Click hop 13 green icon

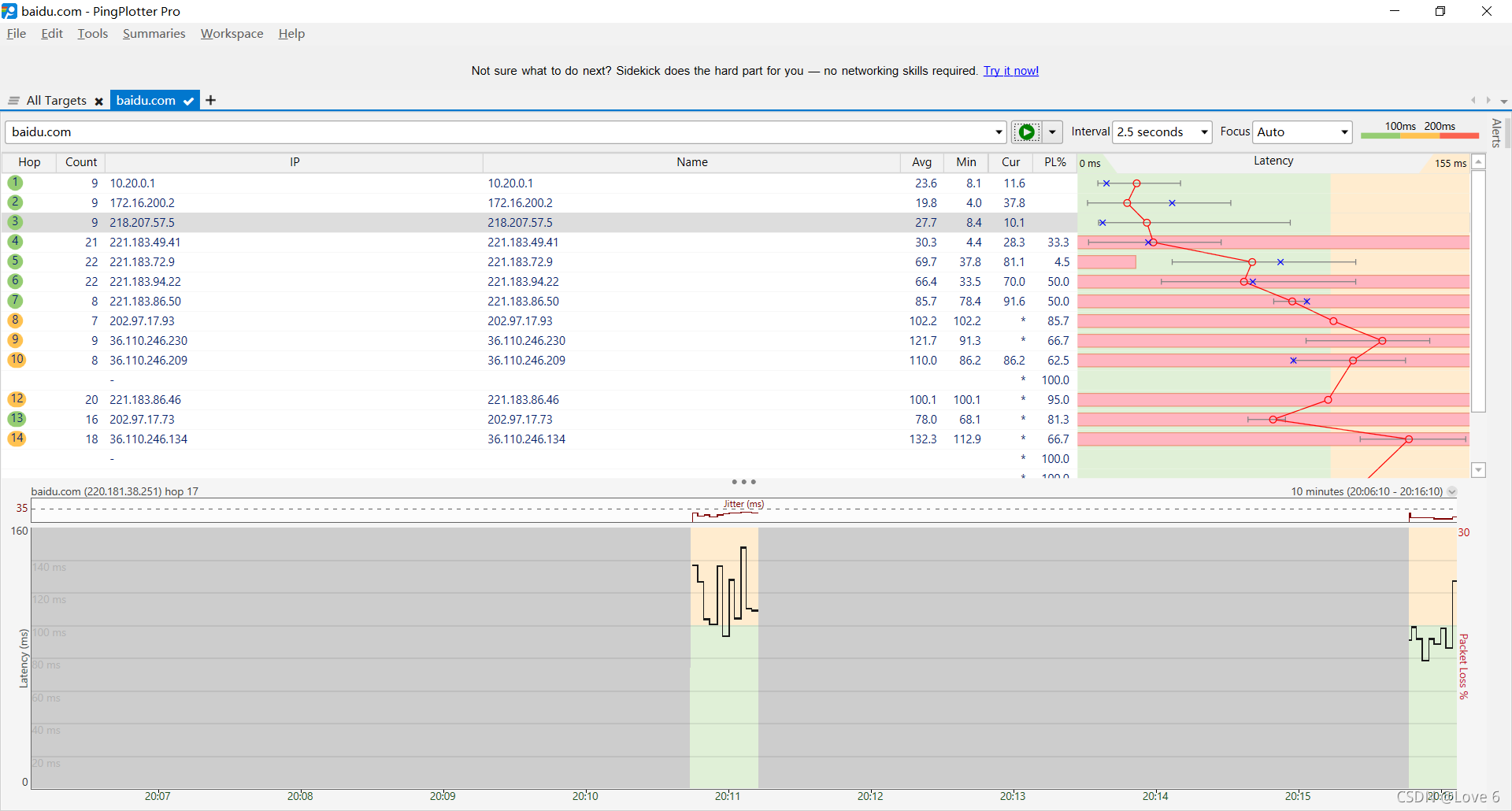[x=17, y=419]
